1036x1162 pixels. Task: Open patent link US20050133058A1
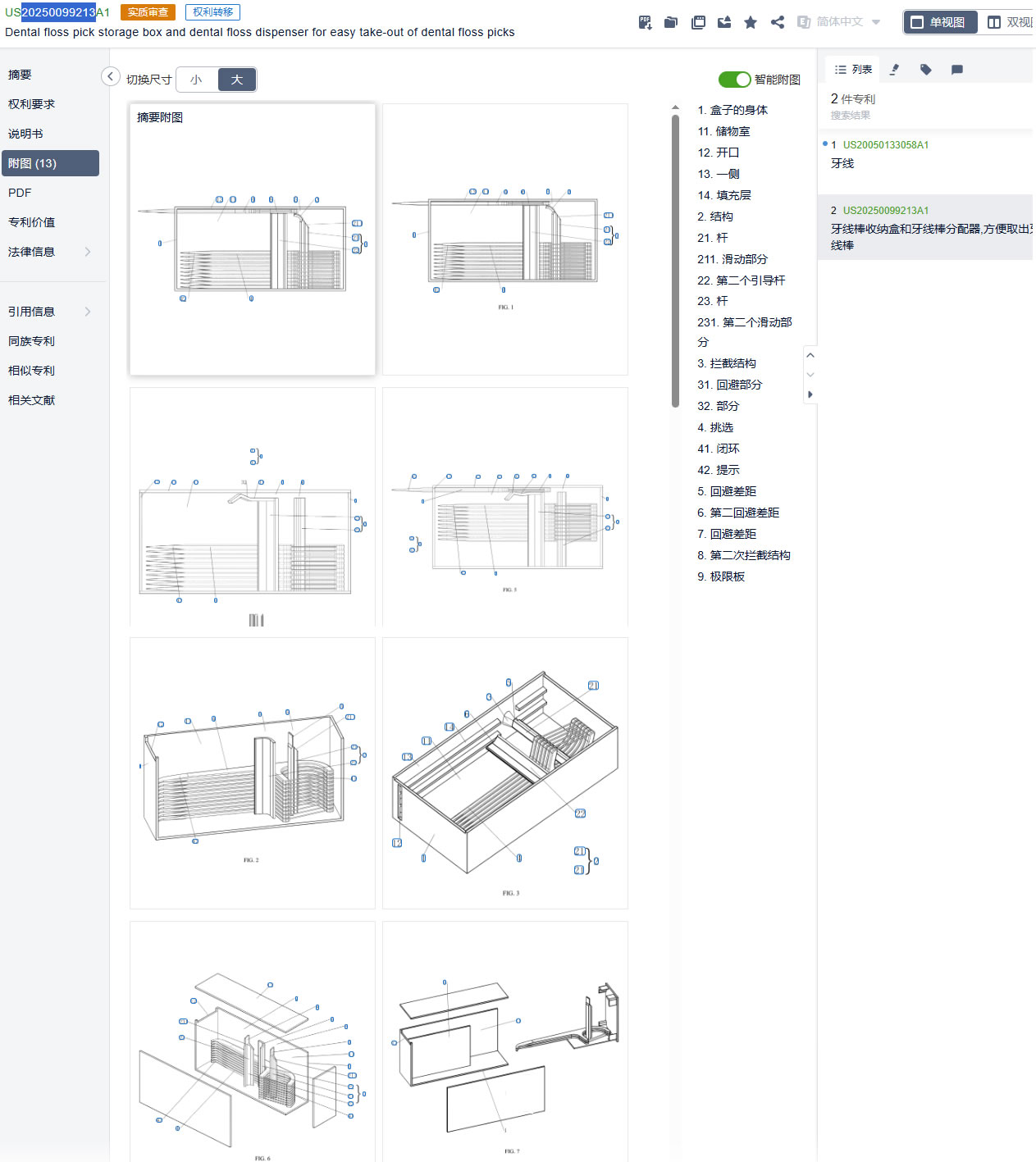[x=886, y=145]
